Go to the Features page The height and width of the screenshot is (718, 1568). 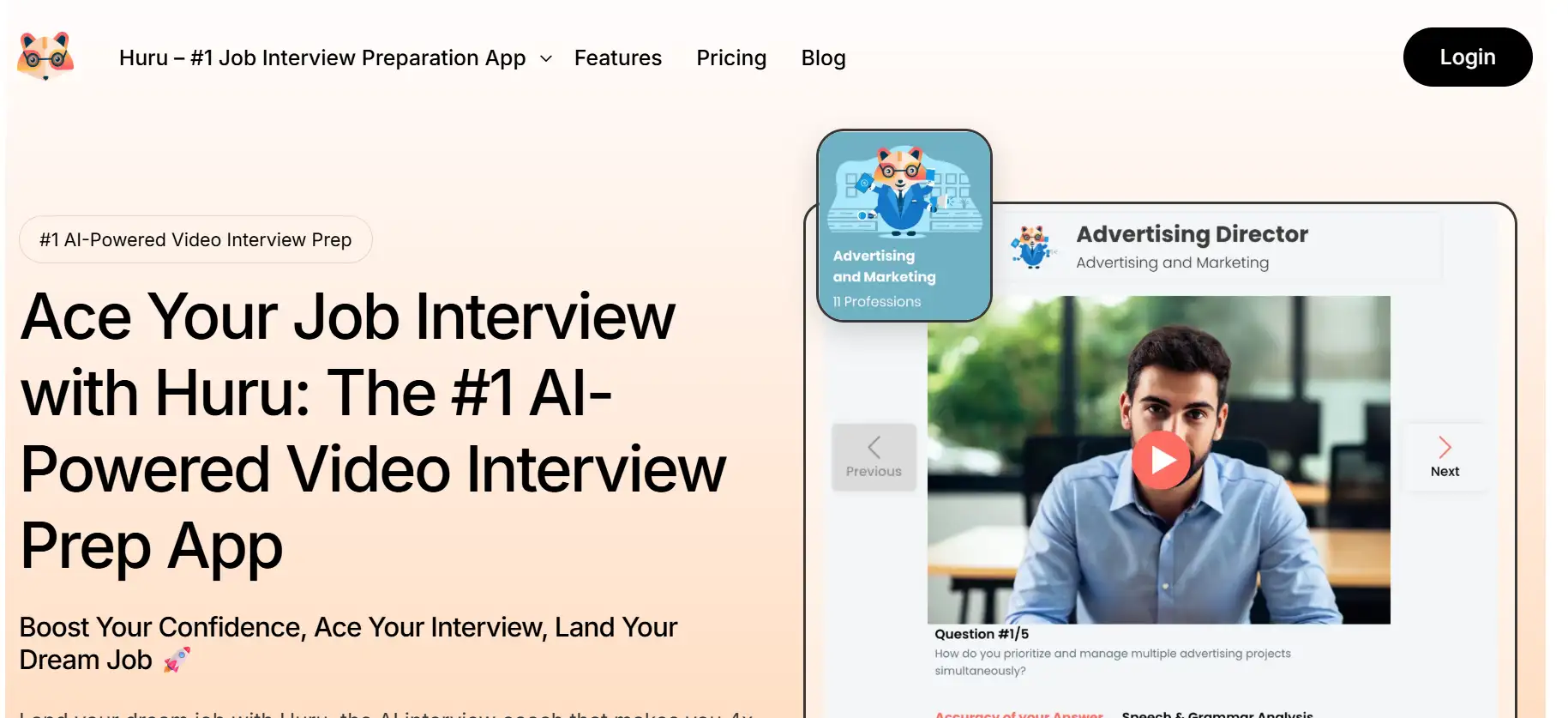point(617,57)
